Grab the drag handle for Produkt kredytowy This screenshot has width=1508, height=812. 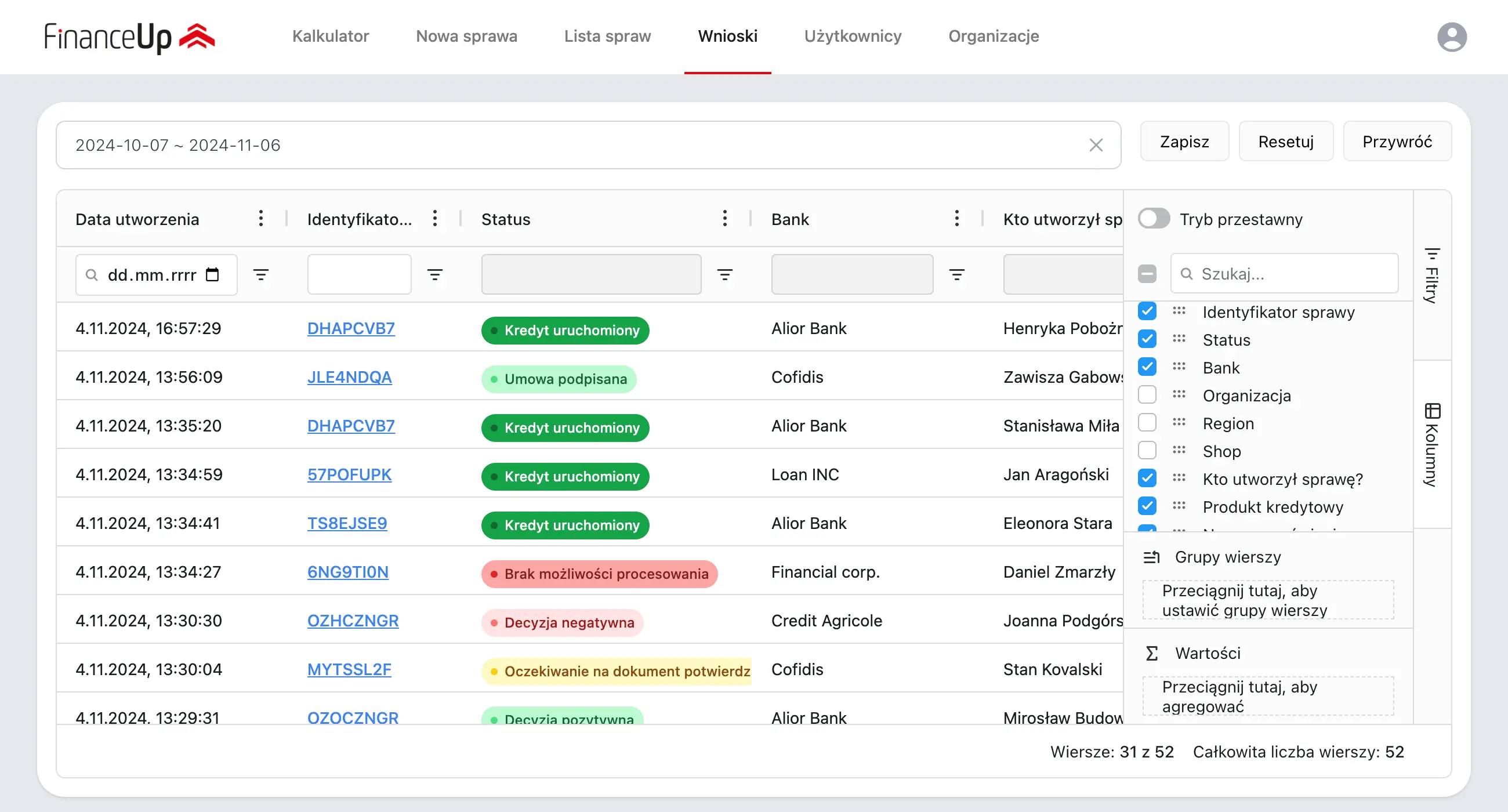click(1179, 506)
